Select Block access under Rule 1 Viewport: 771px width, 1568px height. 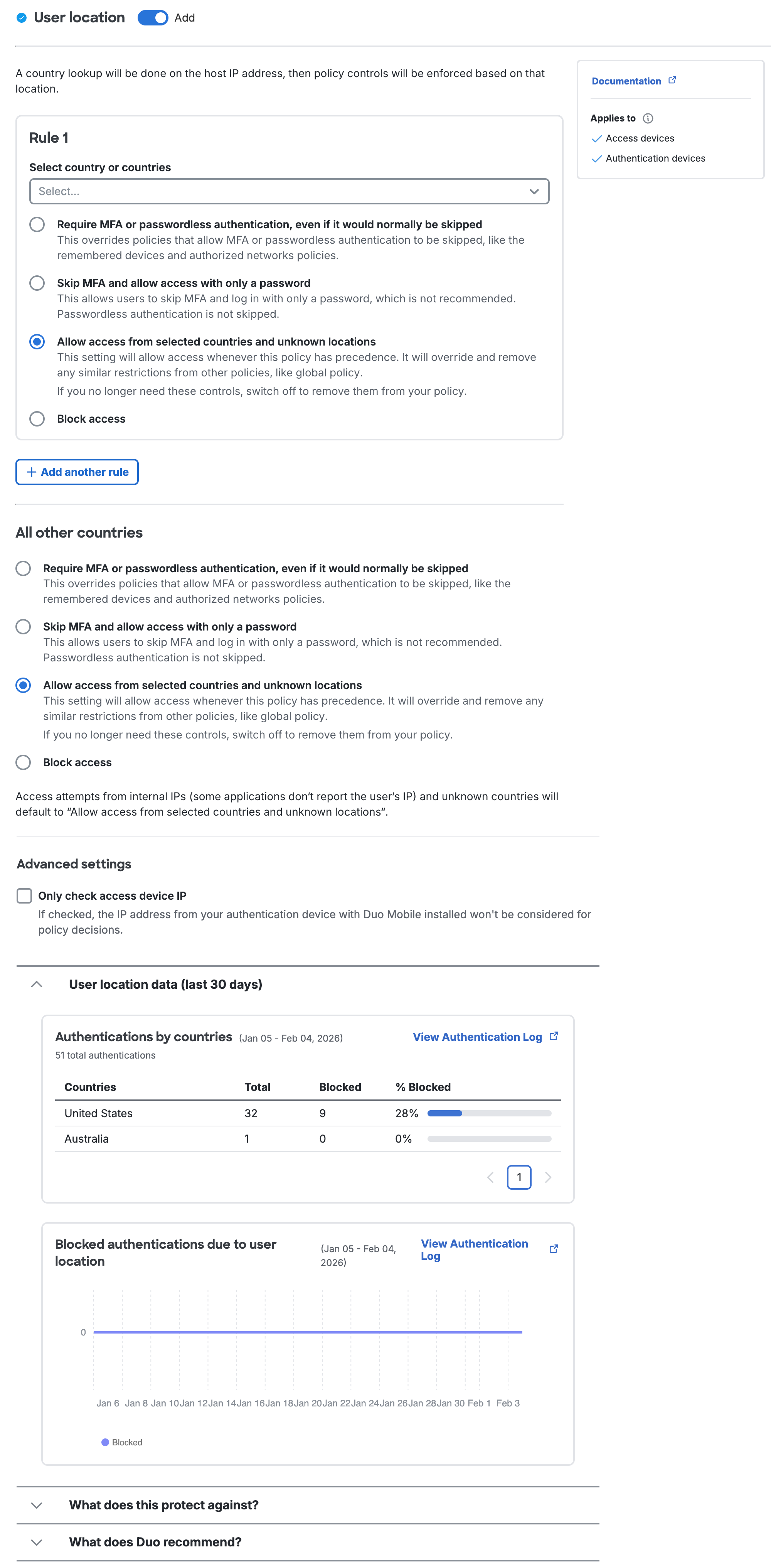point(37,418)
